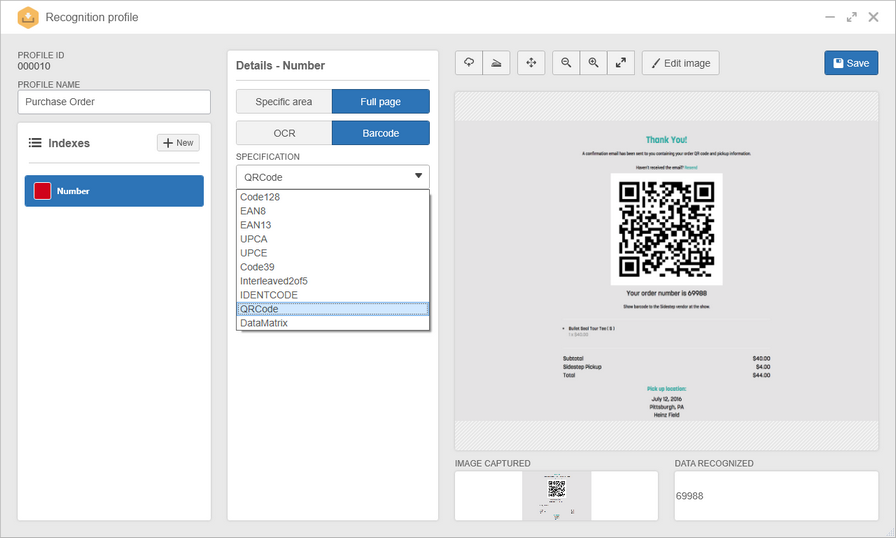
Task: Open the Edit image tool
Action: tap(681, 63)
